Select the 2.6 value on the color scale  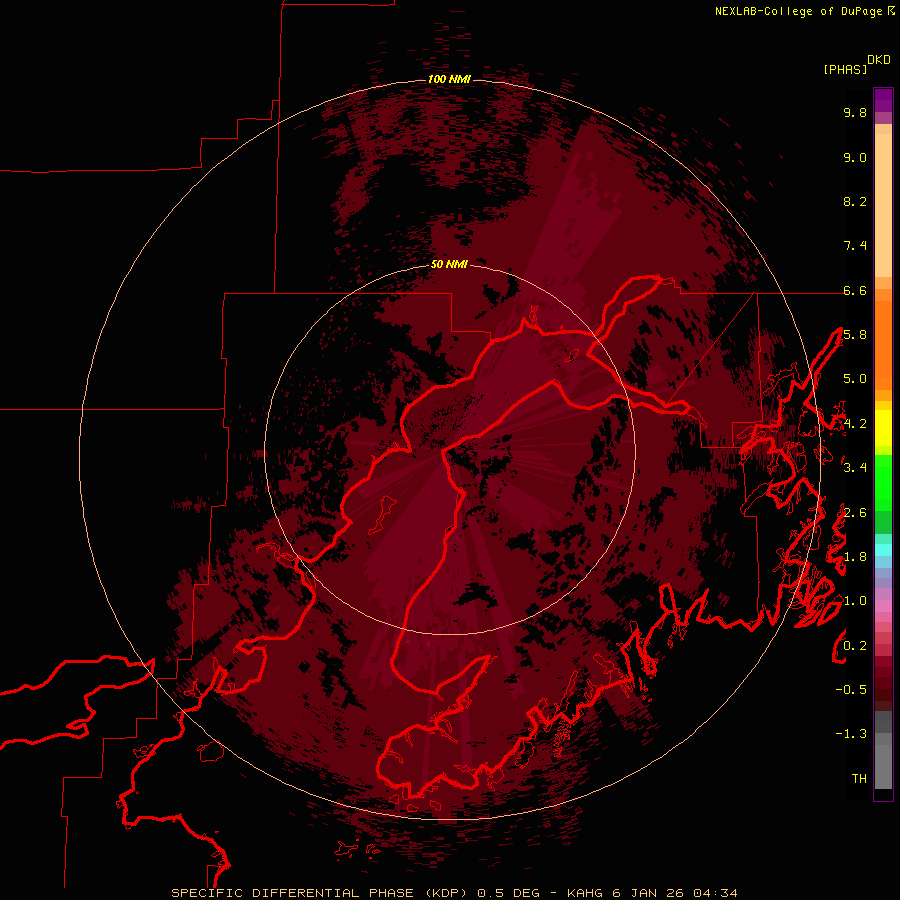(x=855, y=513)
